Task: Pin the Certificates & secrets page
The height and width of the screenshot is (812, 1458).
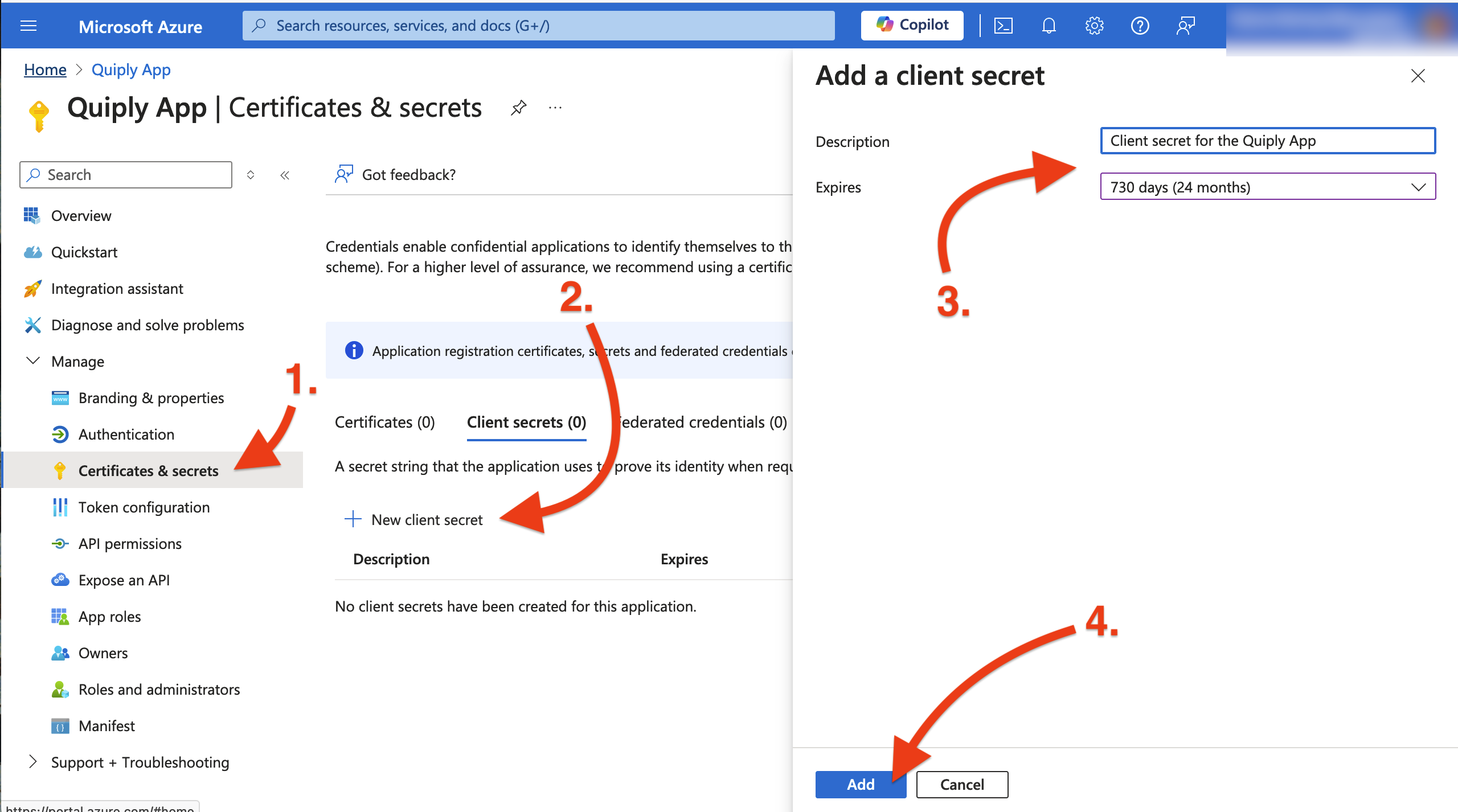Action: [518, 108]
